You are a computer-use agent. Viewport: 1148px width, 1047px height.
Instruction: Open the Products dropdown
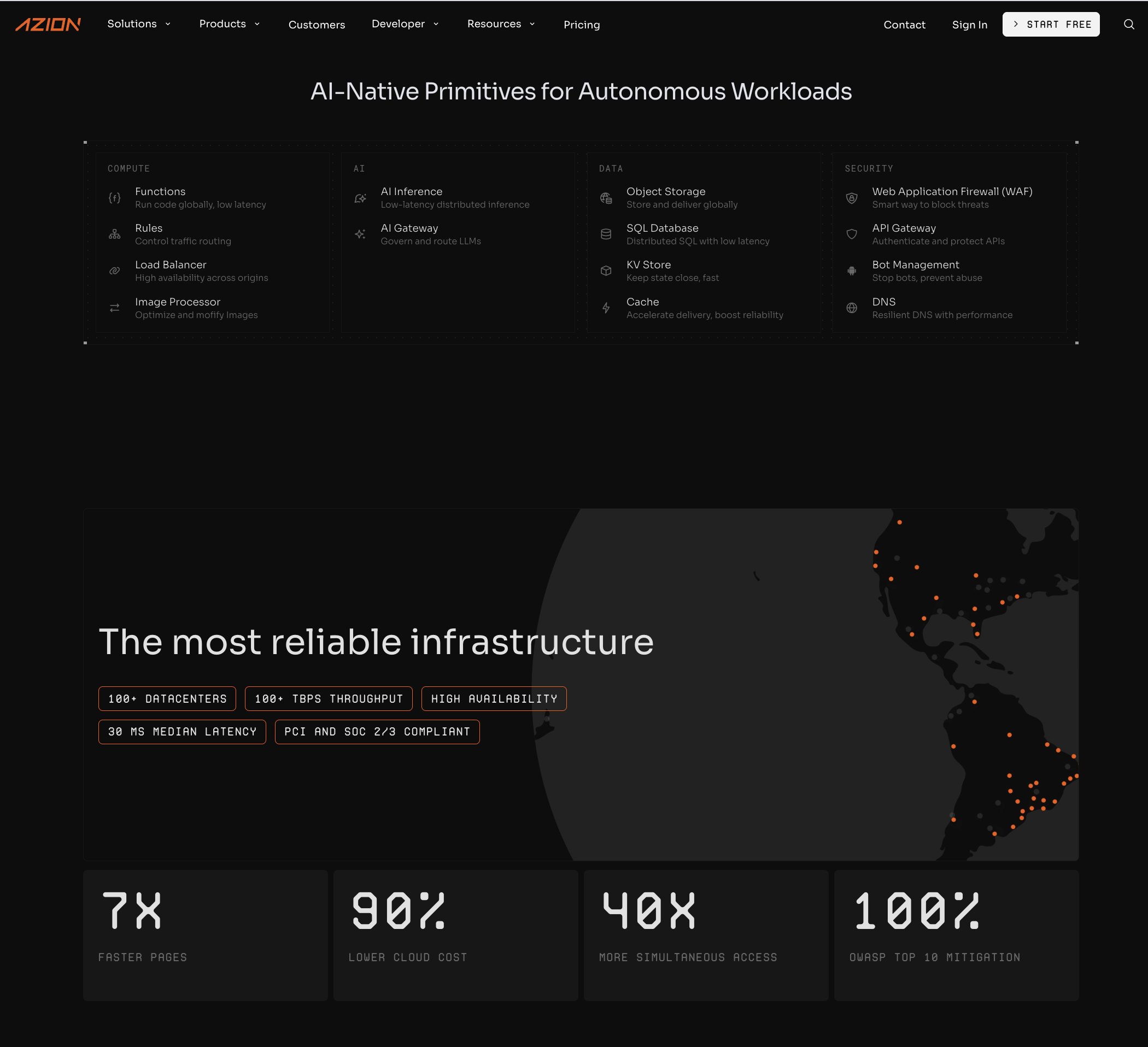pyautogui.click(x=230, y=24)
